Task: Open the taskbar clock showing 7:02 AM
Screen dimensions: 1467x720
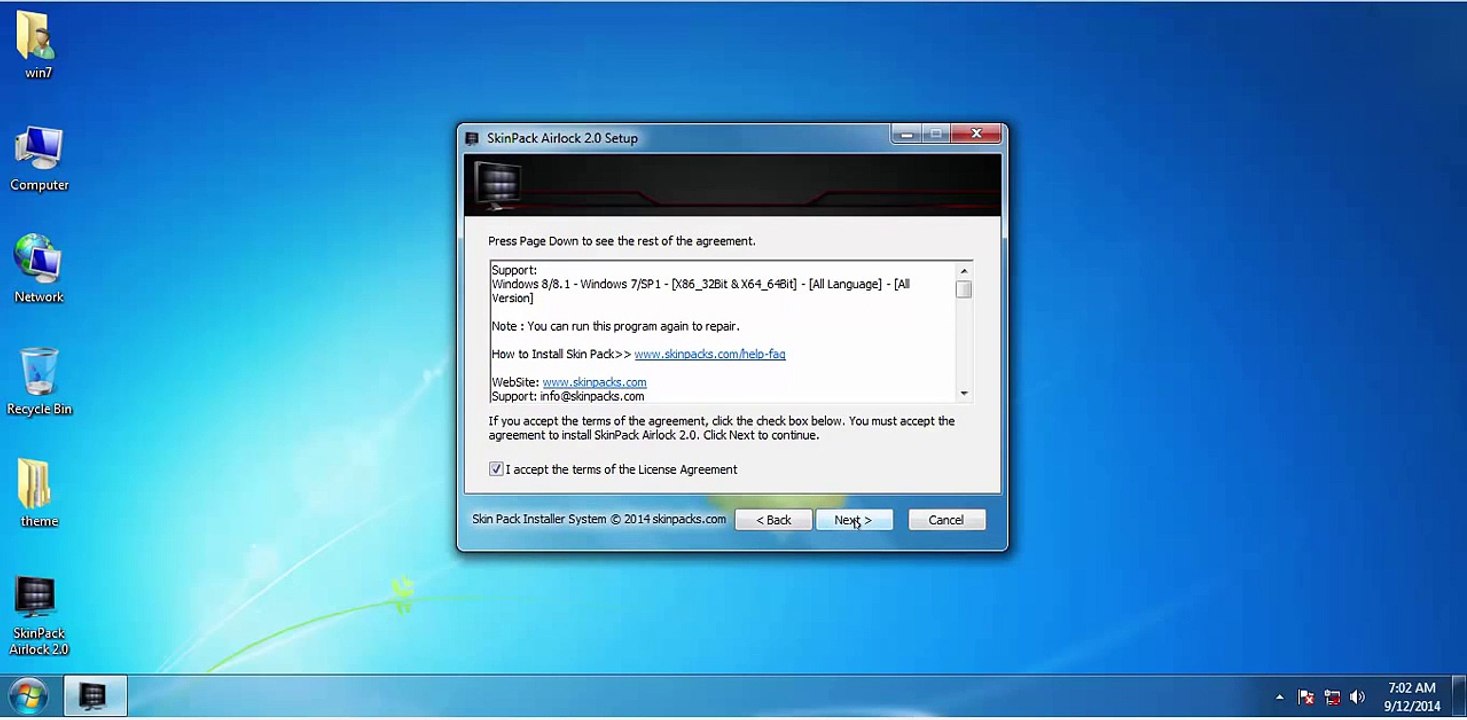Action: (1412, 696)
